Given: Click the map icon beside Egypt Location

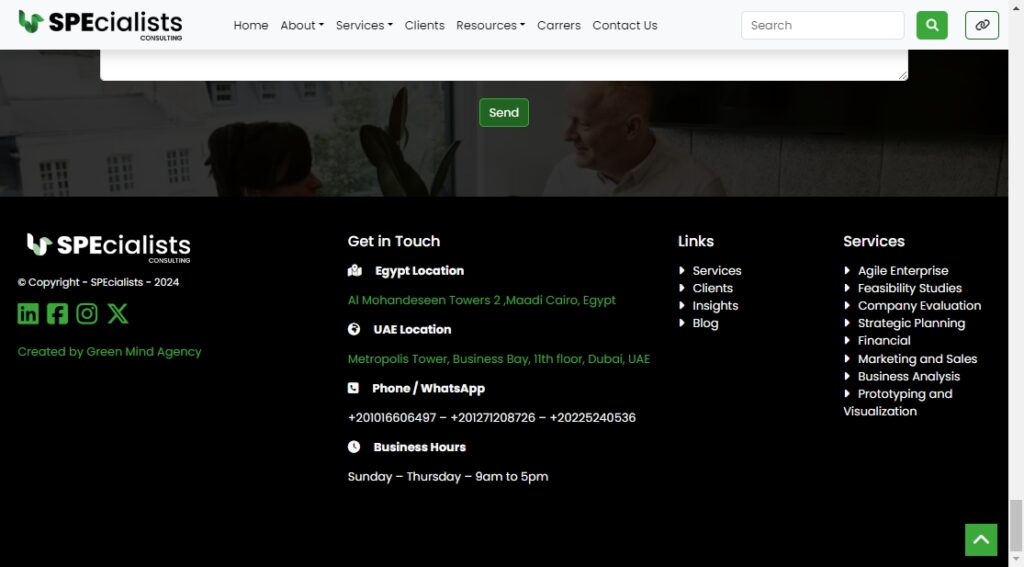Looking at the screenshot, I should [355, 270].
